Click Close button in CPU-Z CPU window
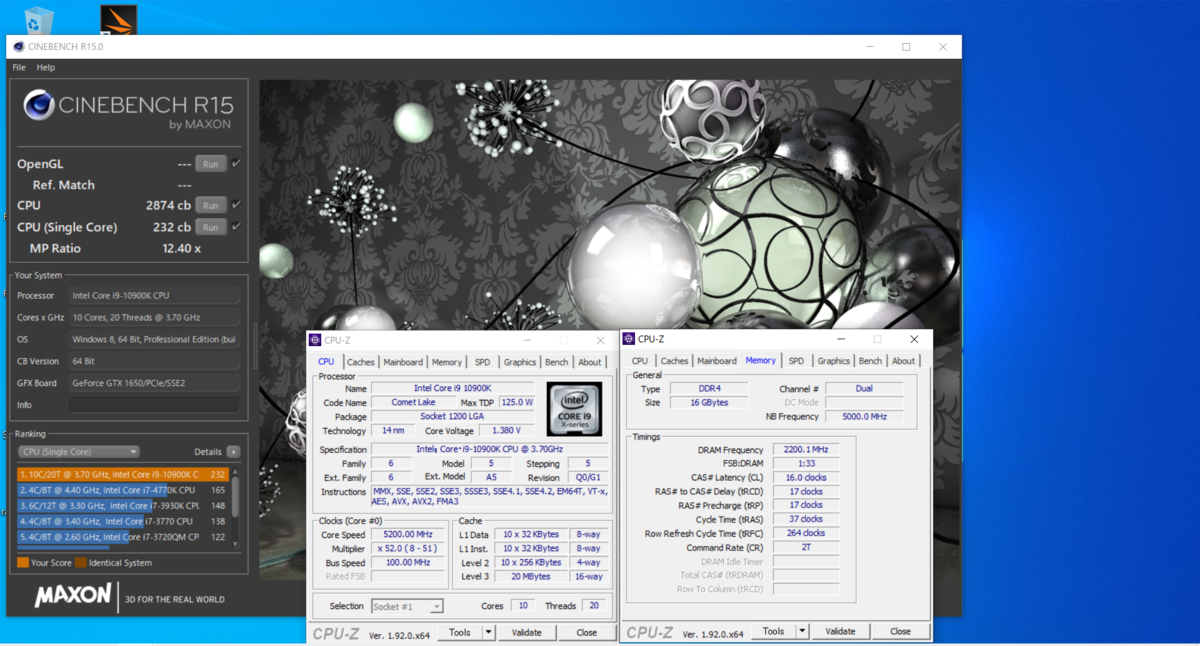 point(587,632)
